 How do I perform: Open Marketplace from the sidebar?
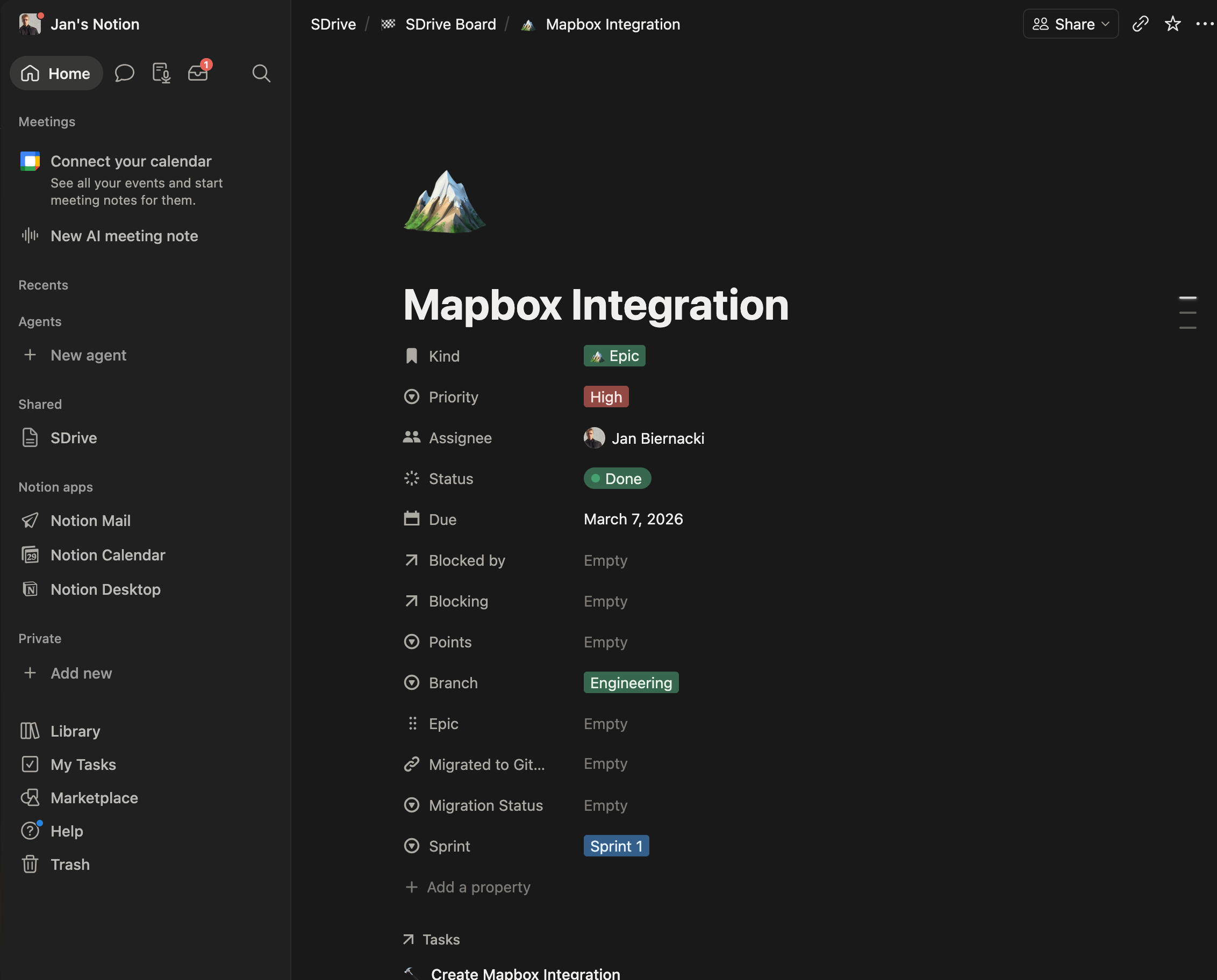pyautogui.click(x=94, y=798)
